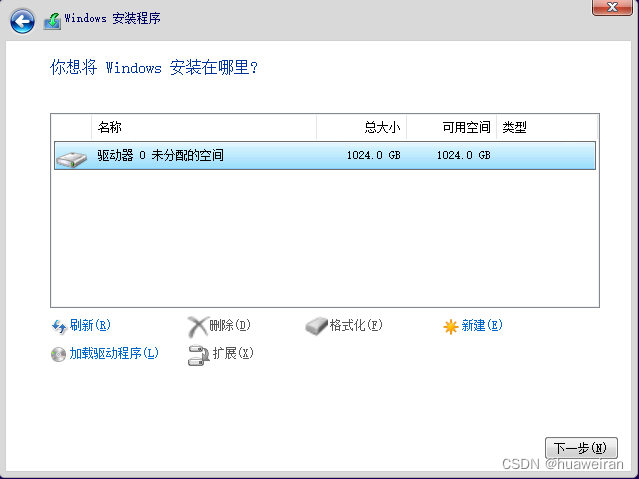Viewport: 639px width, 479px height.
Task: Click the disc icon for load driver
Action: (58, 354)
